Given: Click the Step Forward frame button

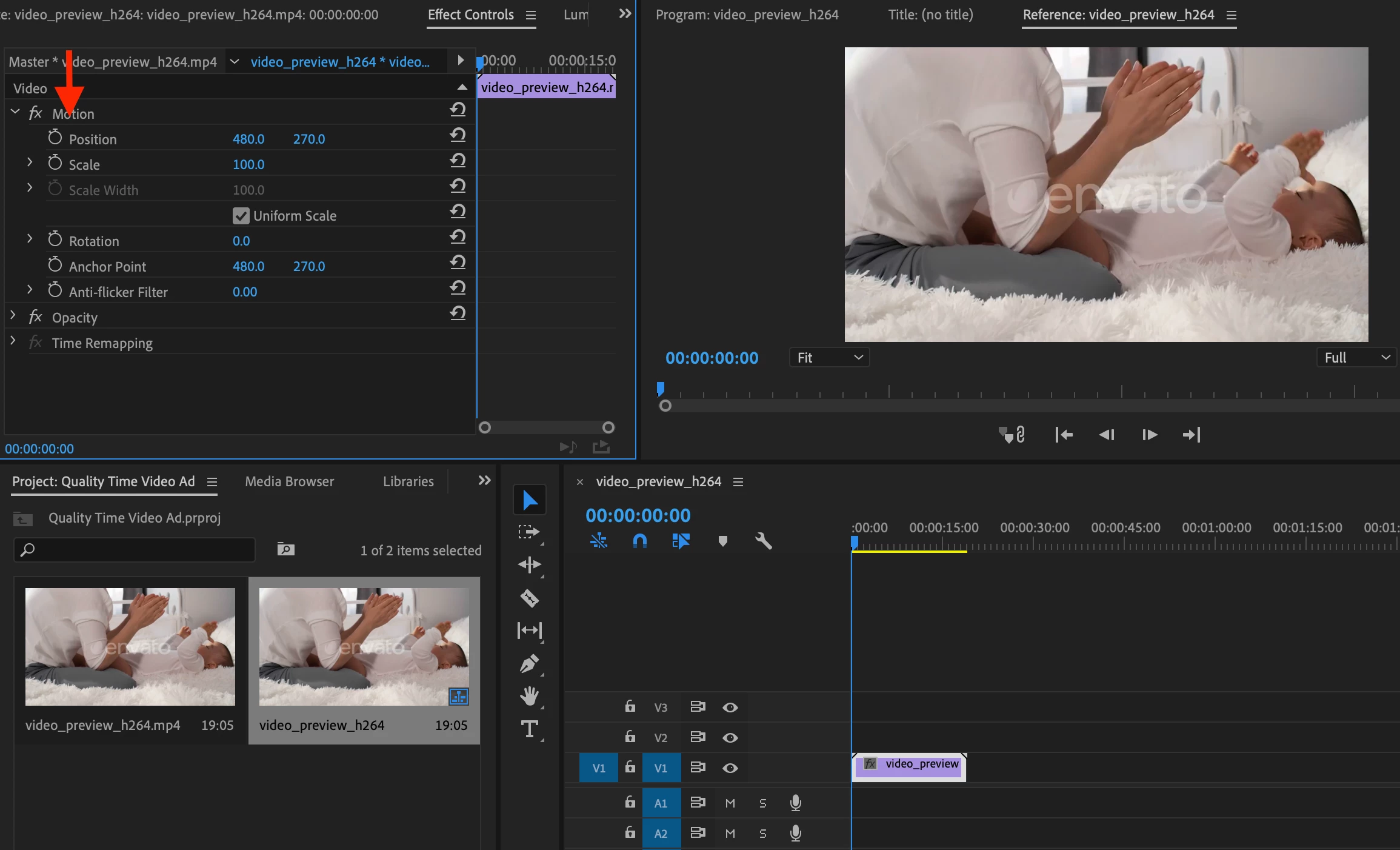Looking at the screenshot, I should [1149, 435].
